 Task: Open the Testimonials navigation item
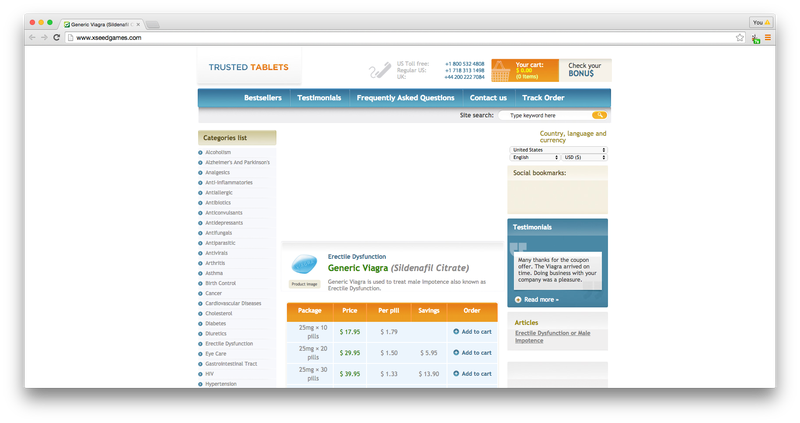click(319, 97)
